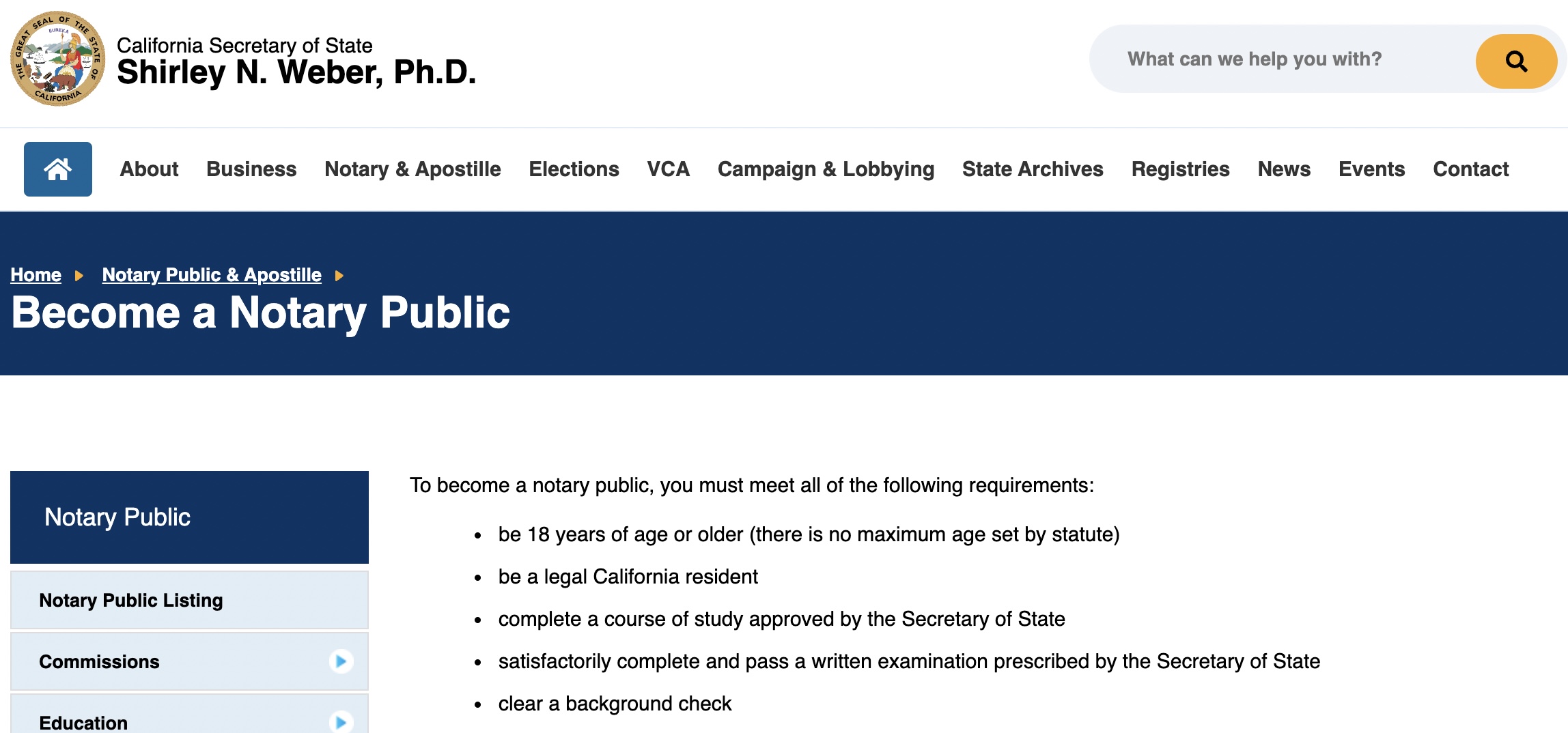Go to Campaign & Lobbying section

(826, 169)
